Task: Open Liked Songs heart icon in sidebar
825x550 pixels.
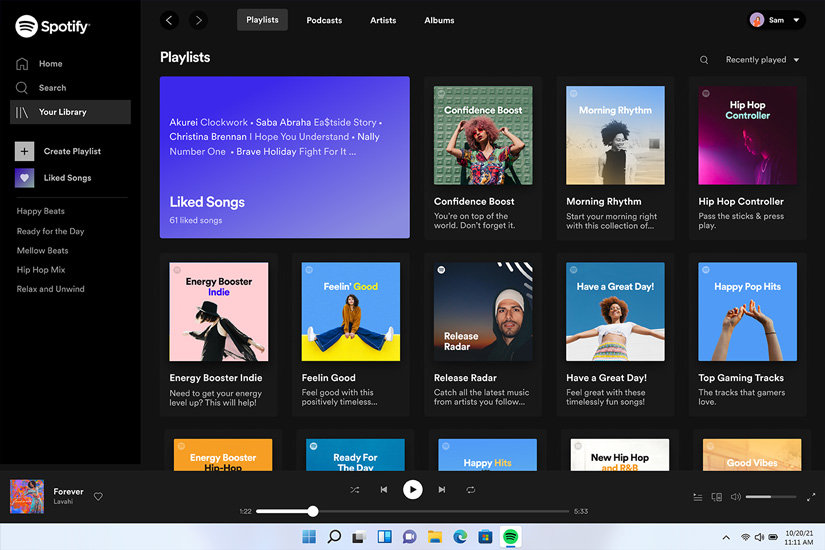Action: pyautogui.click(x=24, y=178)
